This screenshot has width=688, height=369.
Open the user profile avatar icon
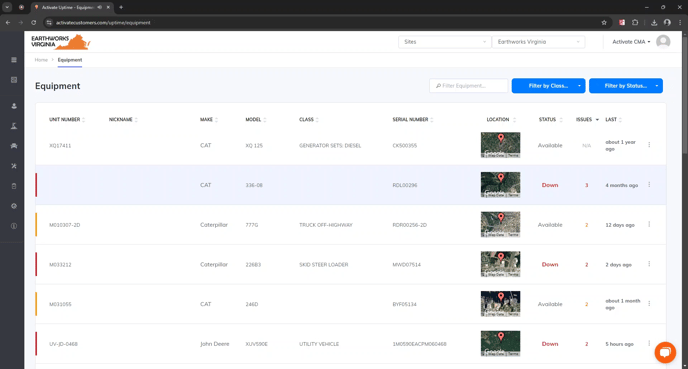point(663,42)
